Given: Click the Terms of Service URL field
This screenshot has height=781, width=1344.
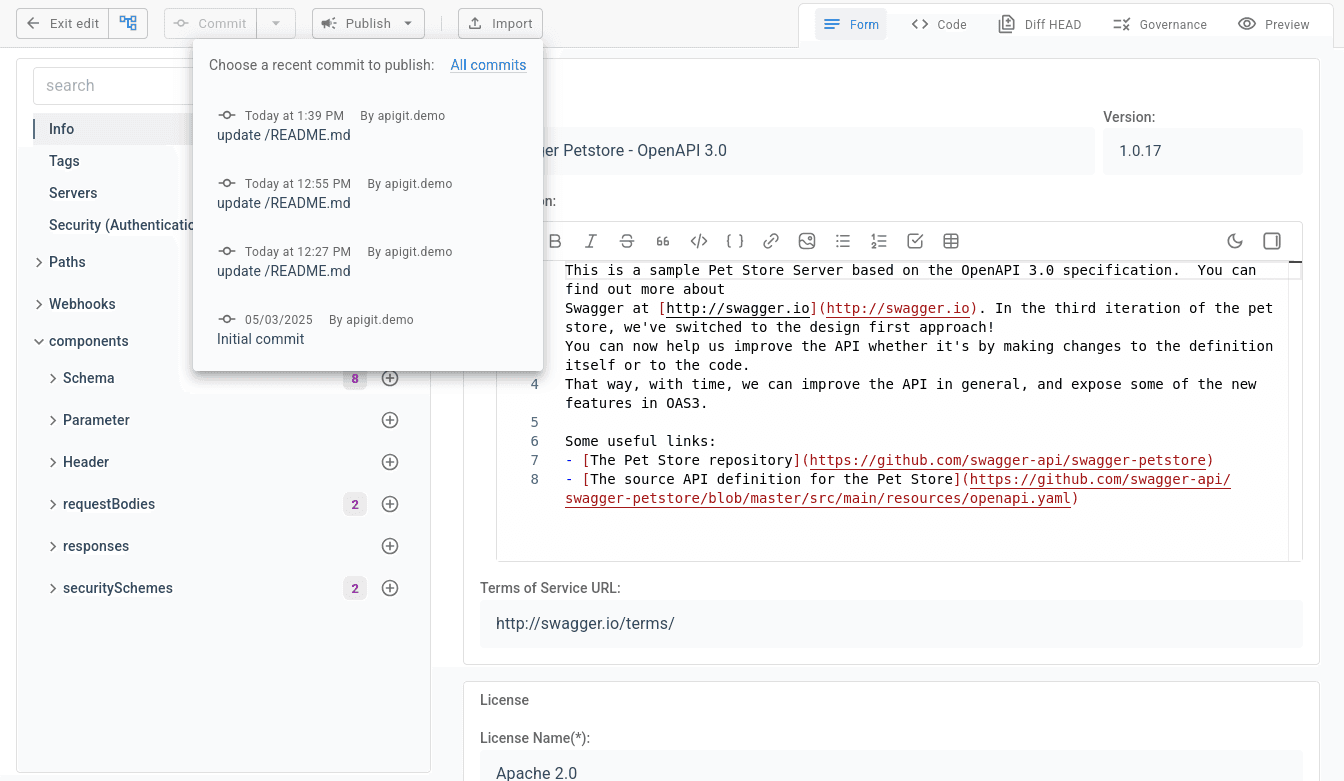Looking at the screenshot, I should click(891, 623).
